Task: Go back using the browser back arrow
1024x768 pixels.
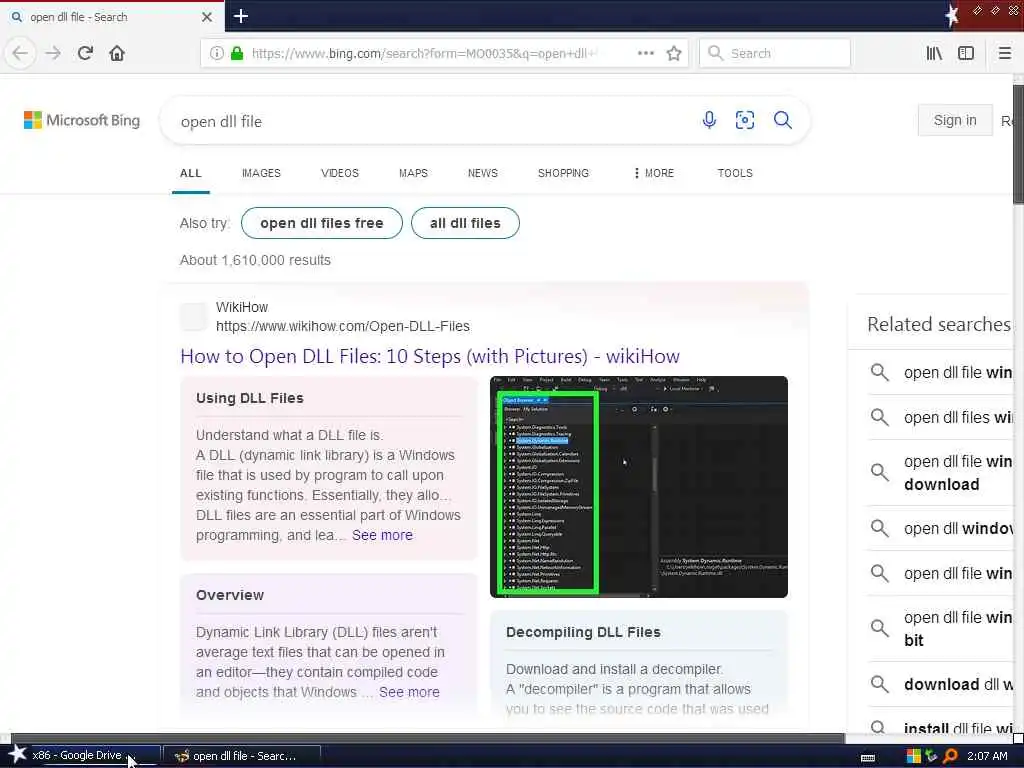Action: pyautogui.click(x=20, y=53)
